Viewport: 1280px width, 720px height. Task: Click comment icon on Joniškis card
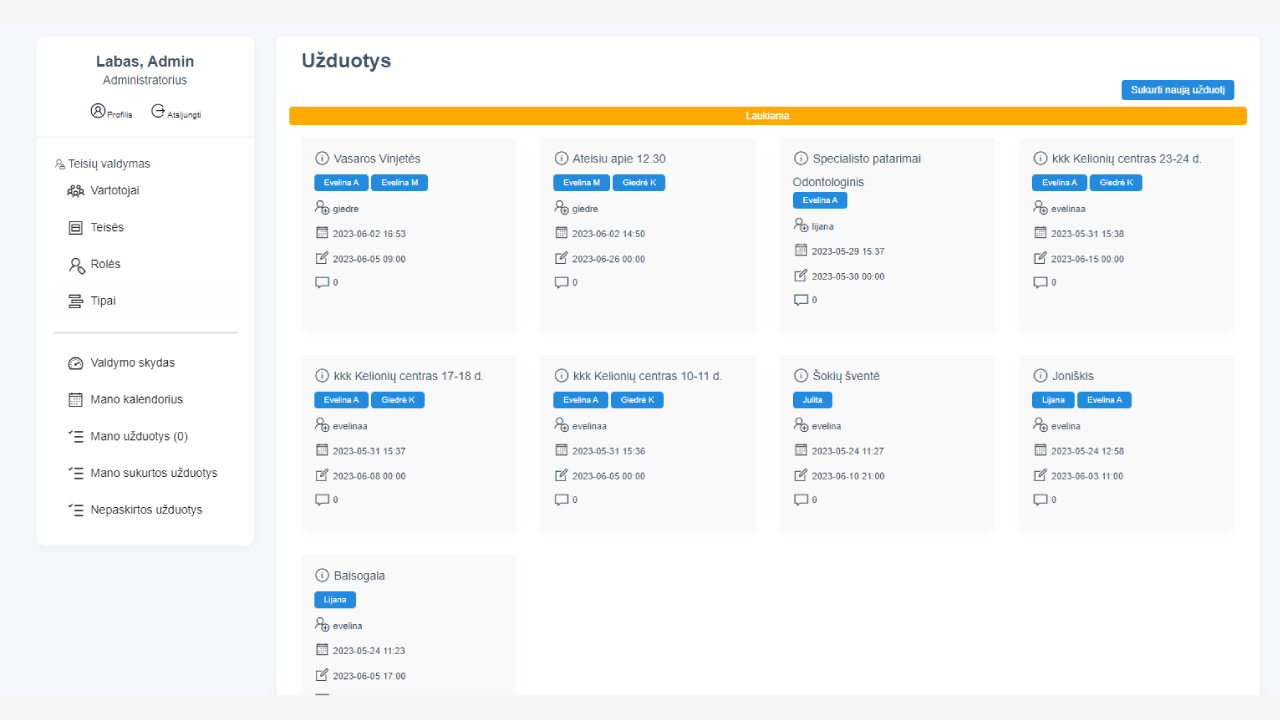click(x=1040, y=499)
